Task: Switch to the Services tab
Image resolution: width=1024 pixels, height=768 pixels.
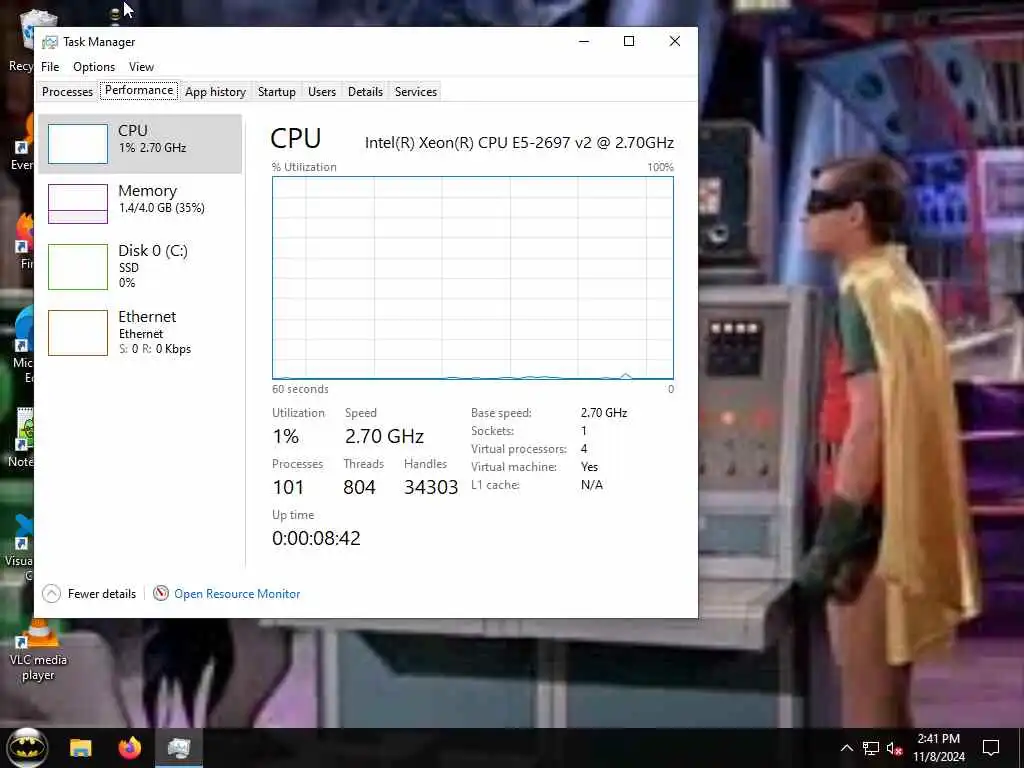Action: [x=415, y=91]
